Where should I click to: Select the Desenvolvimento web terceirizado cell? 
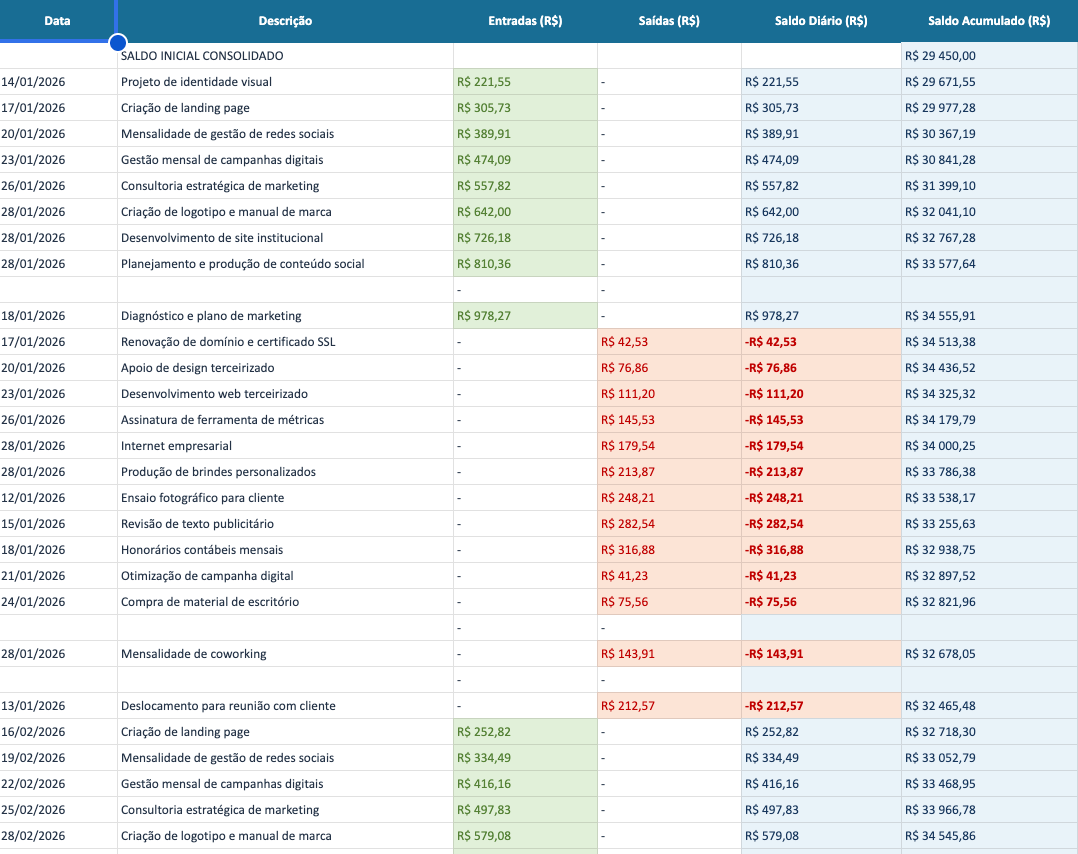pyautogui.click(x=285, y=394)
